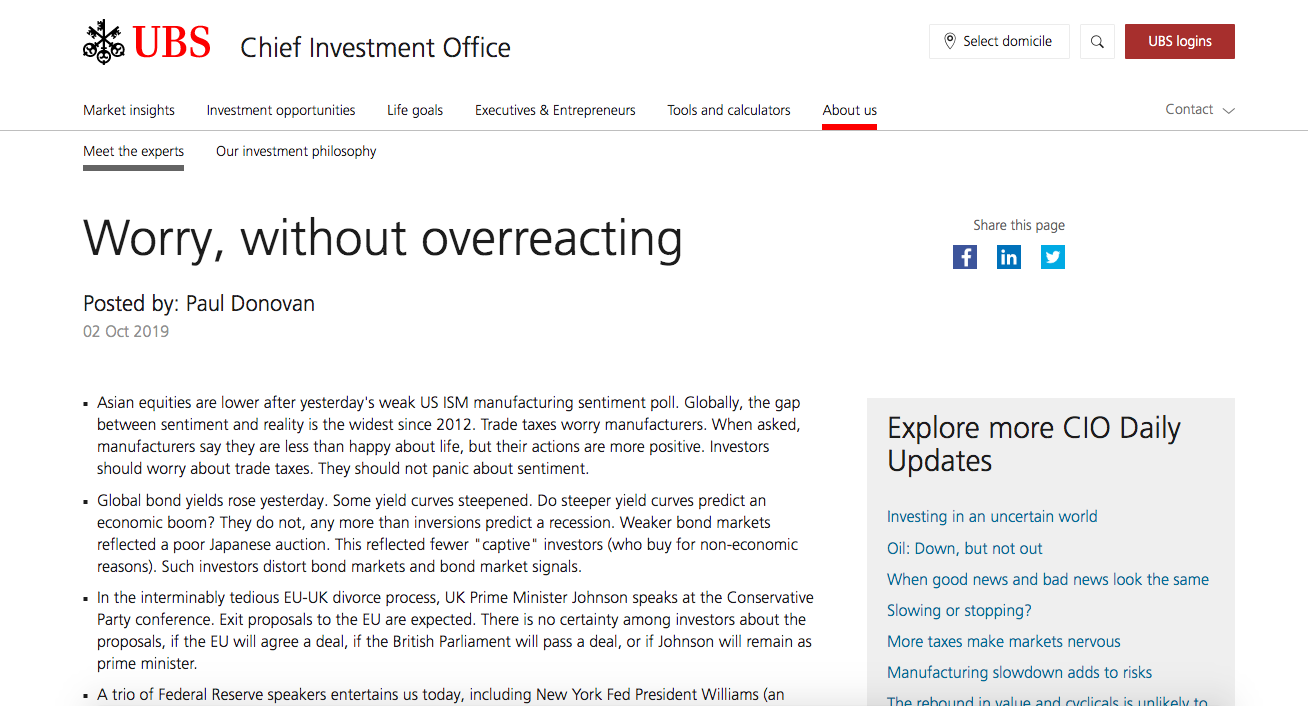Open the search magnifier icon

click(1097, 42)
